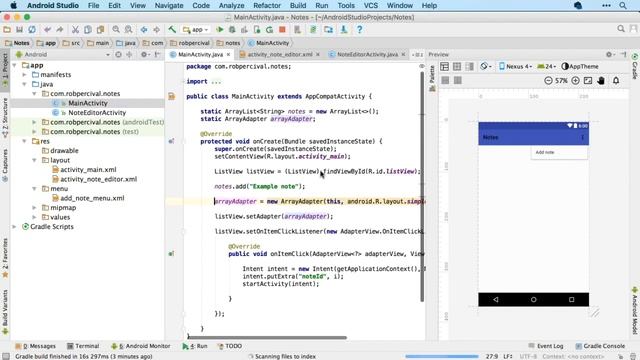
Task: Click the zoom to fit preview icon
Action: [588, 81]
